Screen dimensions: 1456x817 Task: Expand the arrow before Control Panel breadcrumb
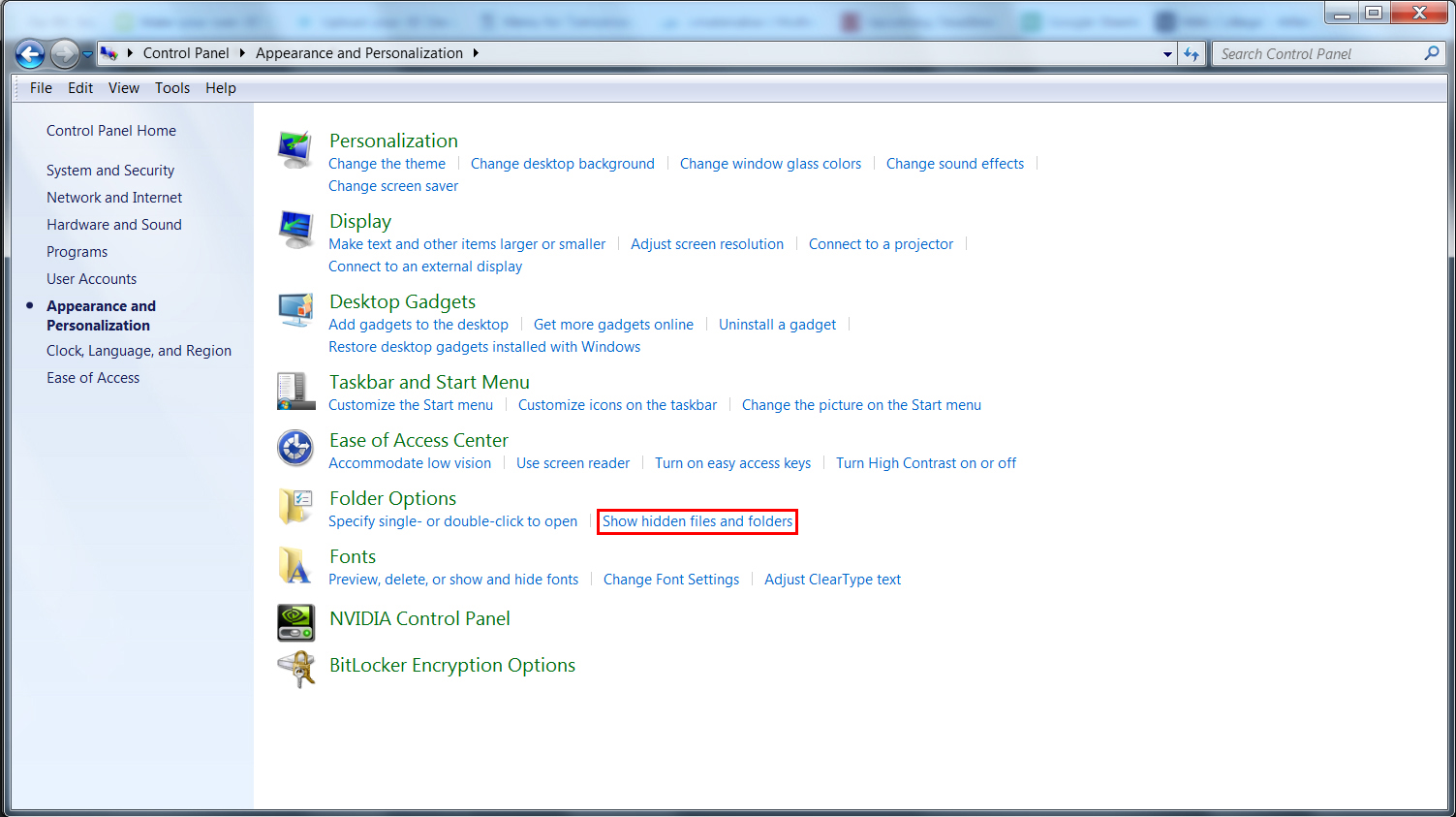(x=130, y=53)
